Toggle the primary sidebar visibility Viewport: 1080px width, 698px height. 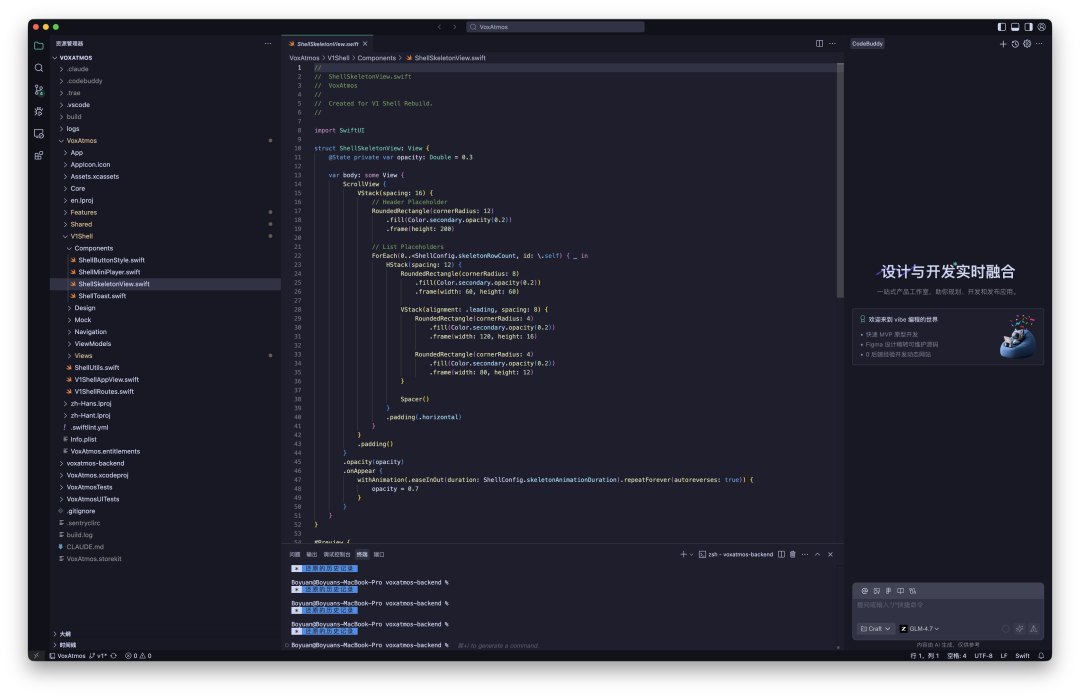[x=1002, y=27]
